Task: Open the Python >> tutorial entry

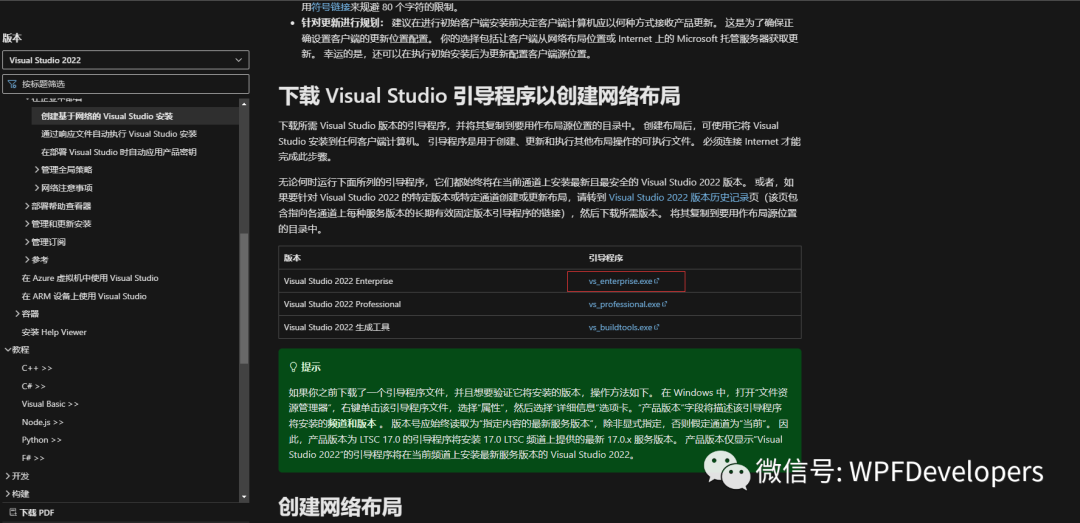Action: click(42, 440)
